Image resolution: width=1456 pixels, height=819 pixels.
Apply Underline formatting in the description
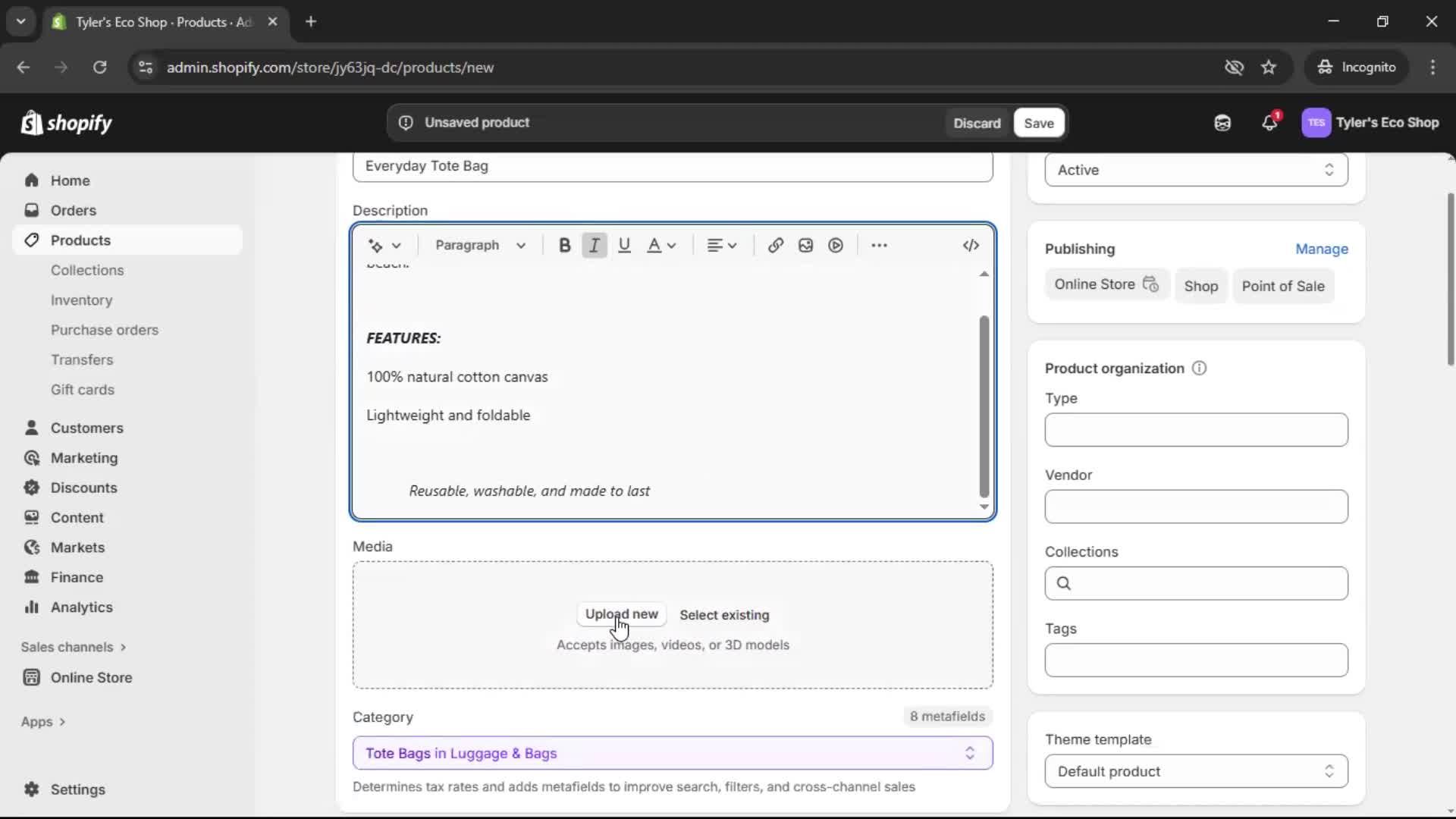tap(624, 245)
